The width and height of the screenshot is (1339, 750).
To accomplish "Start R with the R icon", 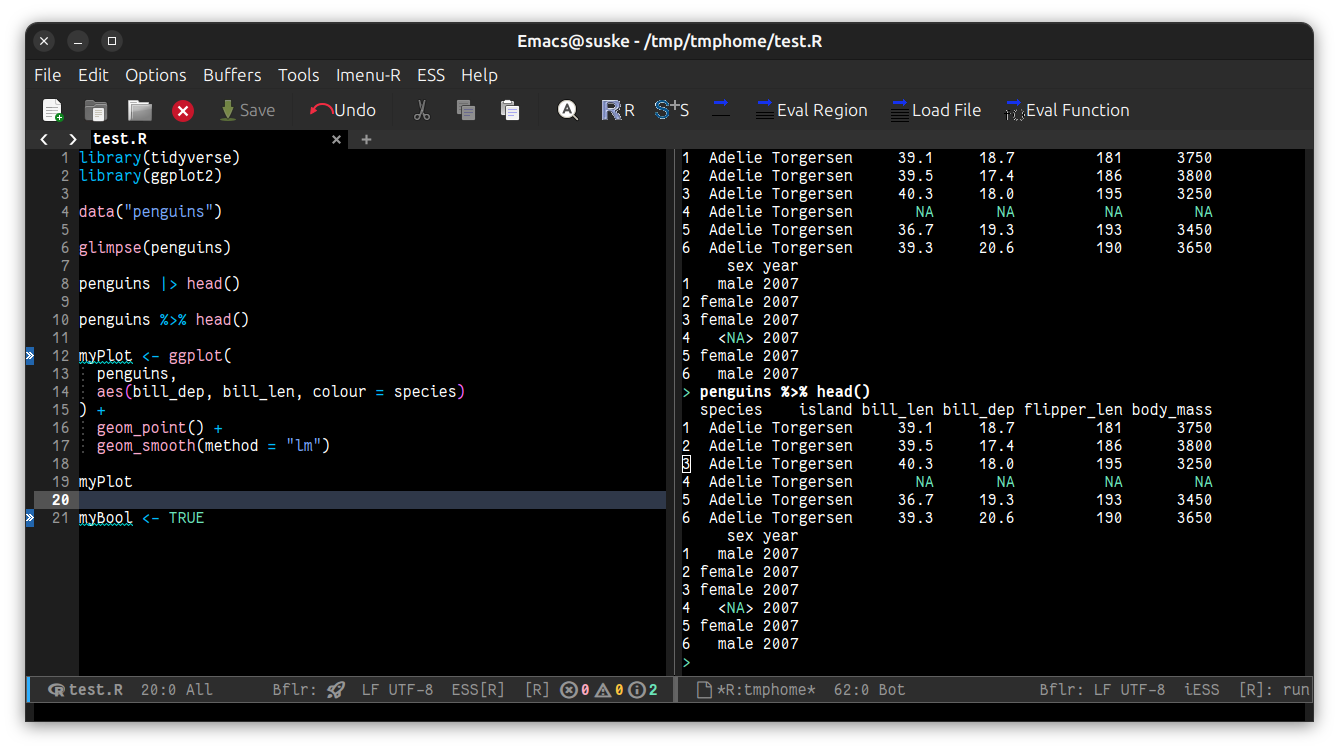I will 618,110.
